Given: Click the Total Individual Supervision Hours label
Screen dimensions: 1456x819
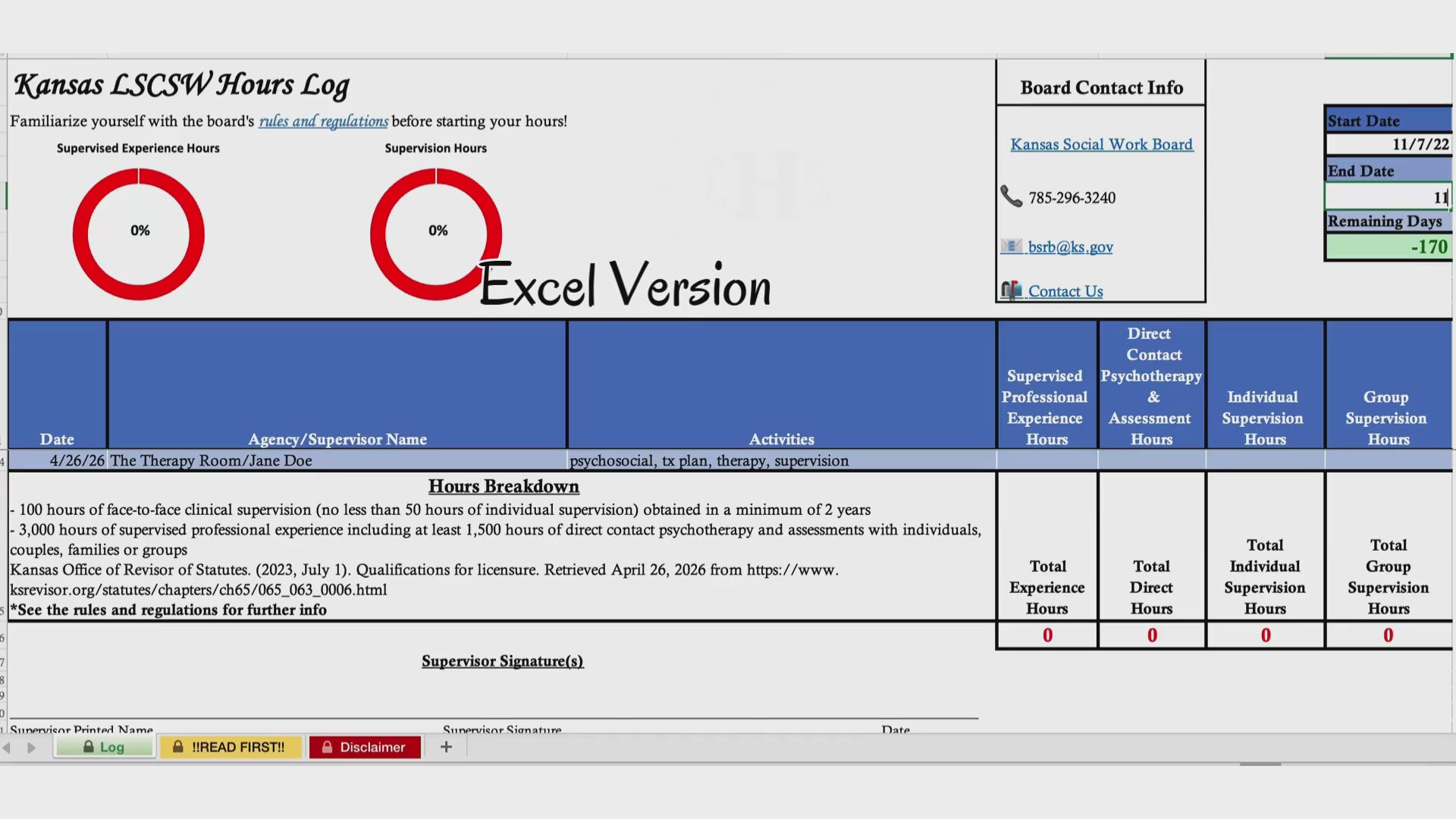Looking at the screenshot, I should tap(1264, 577).
